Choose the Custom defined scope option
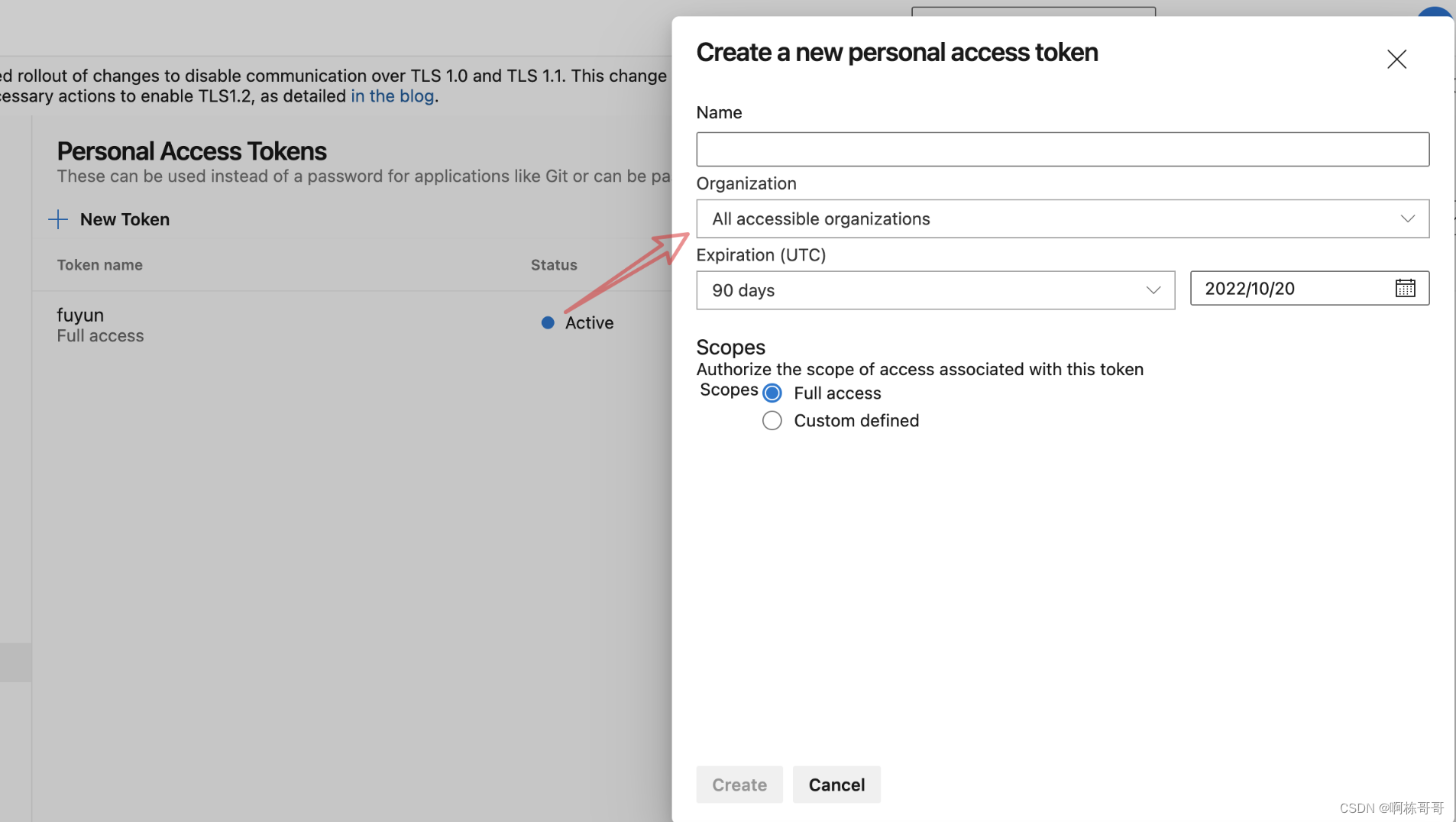The width and height of the screenshot is (1456, 822). click(772, 420)
